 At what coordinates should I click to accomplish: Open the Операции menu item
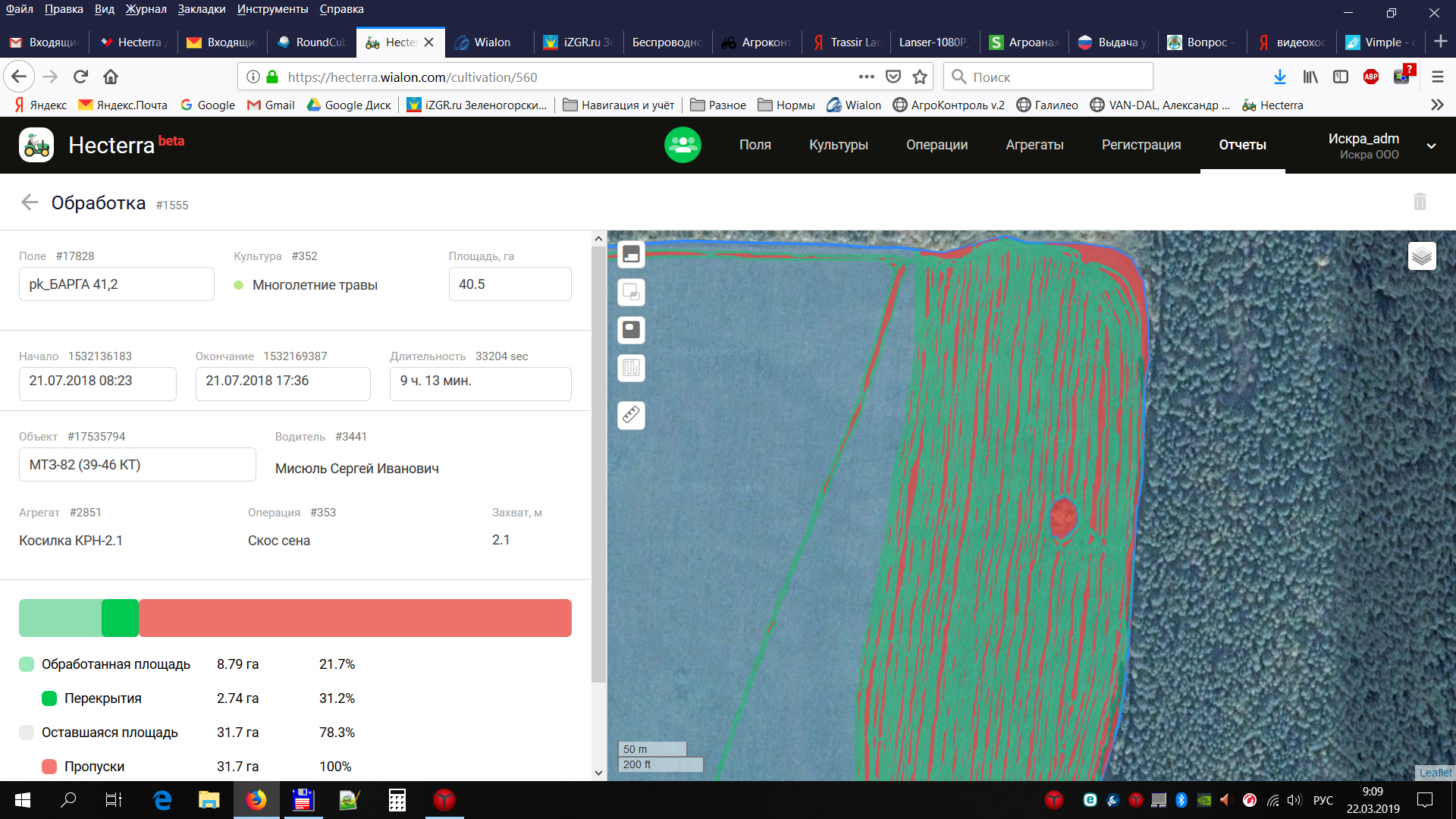click(x=937, y=145)
